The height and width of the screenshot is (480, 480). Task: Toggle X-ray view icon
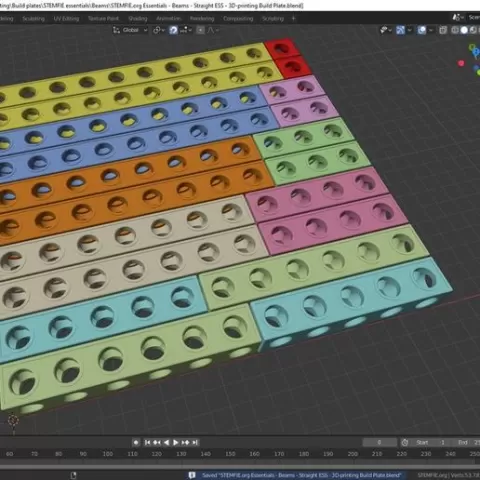tap(443, 30)
